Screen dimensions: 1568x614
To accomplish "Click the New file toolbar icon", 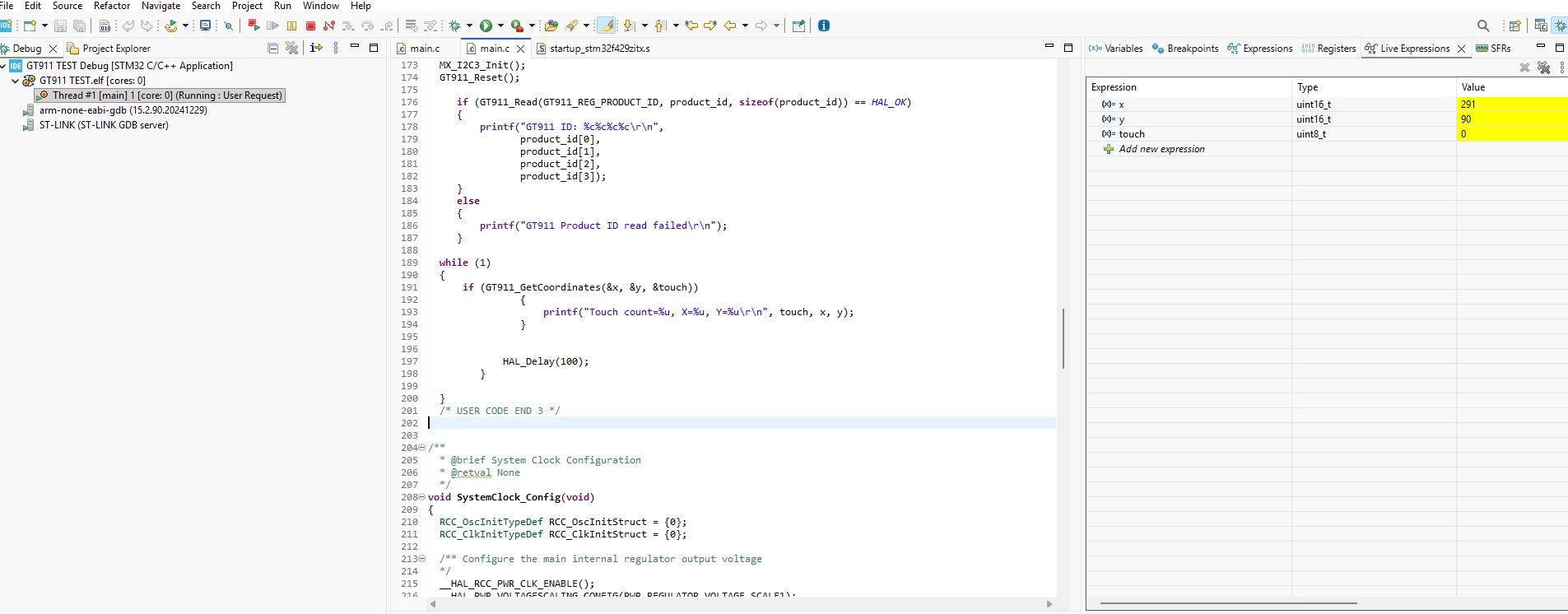I will click(30, 26).
